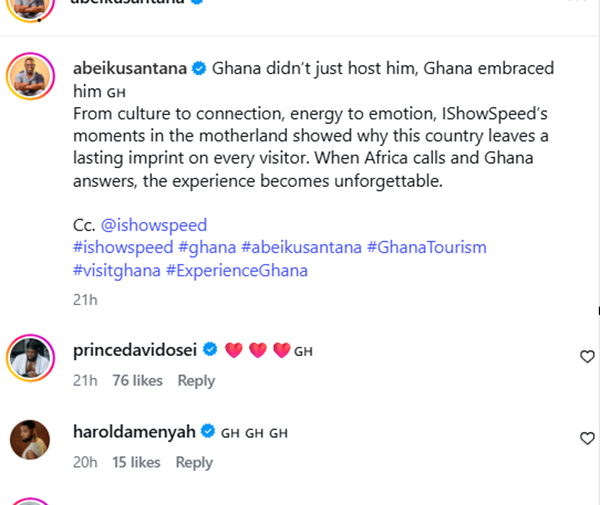The width and height of the screenshot is (600, 505).
Task: Click the verified badge next to princedavidosei
Action: click(211, 350)
